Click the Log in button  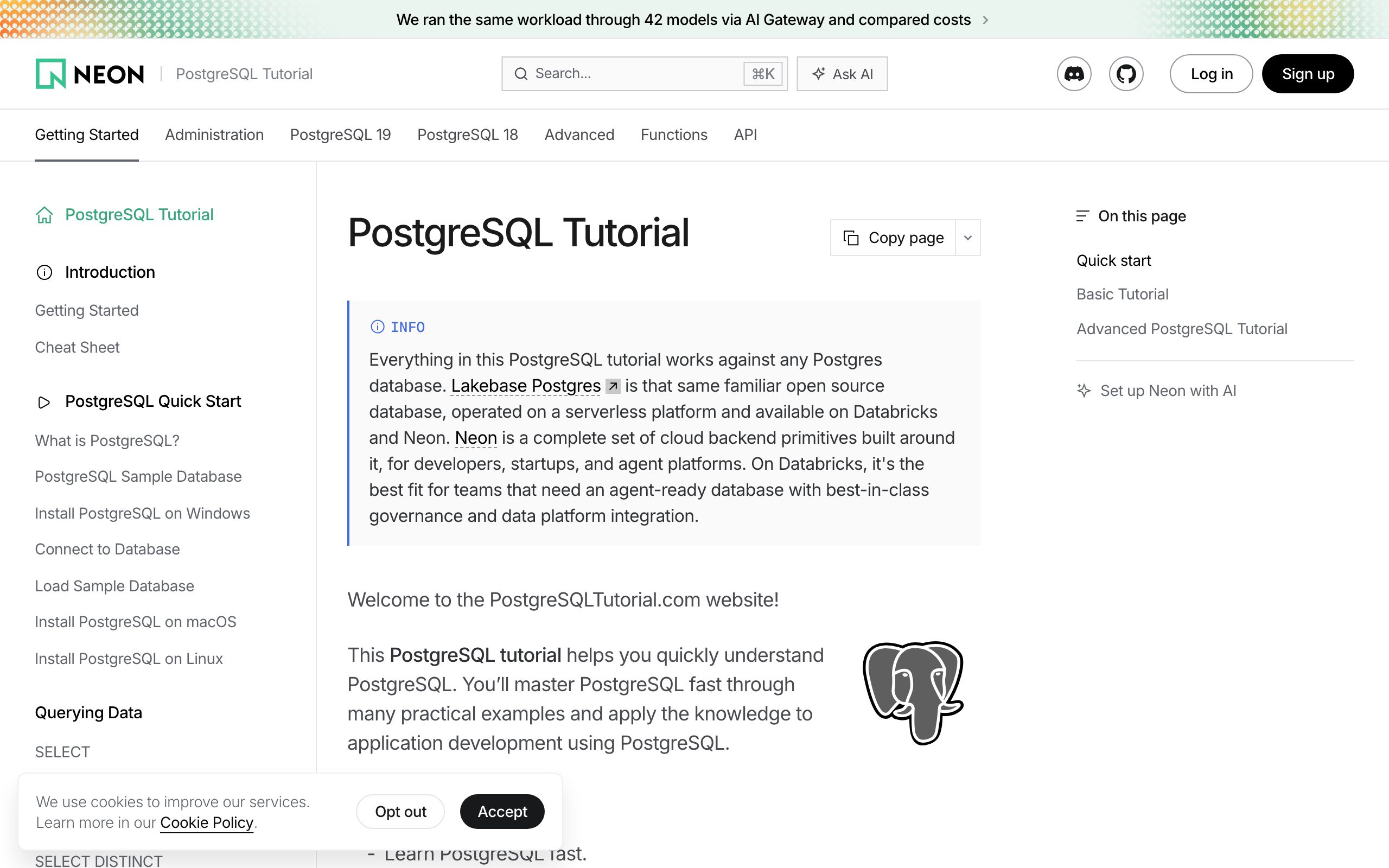coord(1211,73)
